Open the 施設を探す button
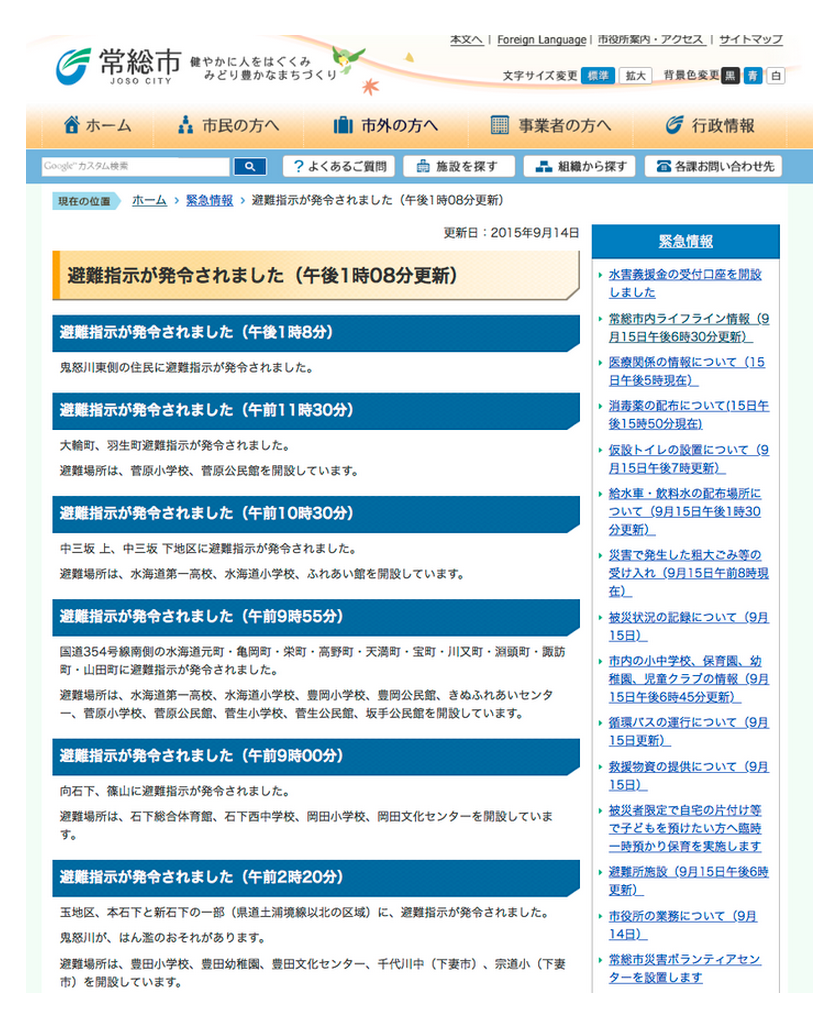Image resolution: width=834 pixels, height=1013 pixels. point(459,167)
